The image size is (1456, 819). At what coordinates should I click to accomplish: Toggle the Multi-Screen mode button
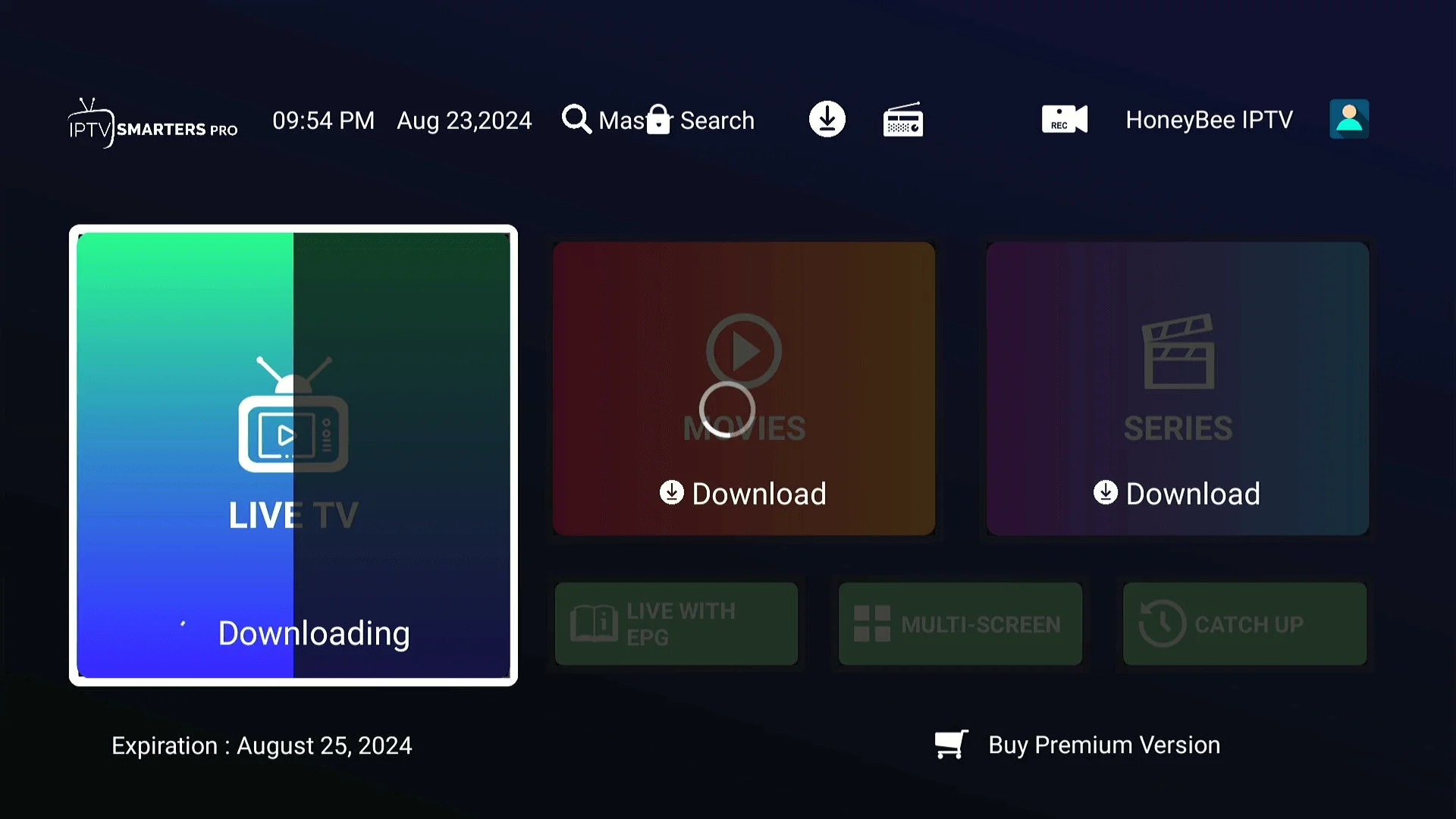click(960, 624)
